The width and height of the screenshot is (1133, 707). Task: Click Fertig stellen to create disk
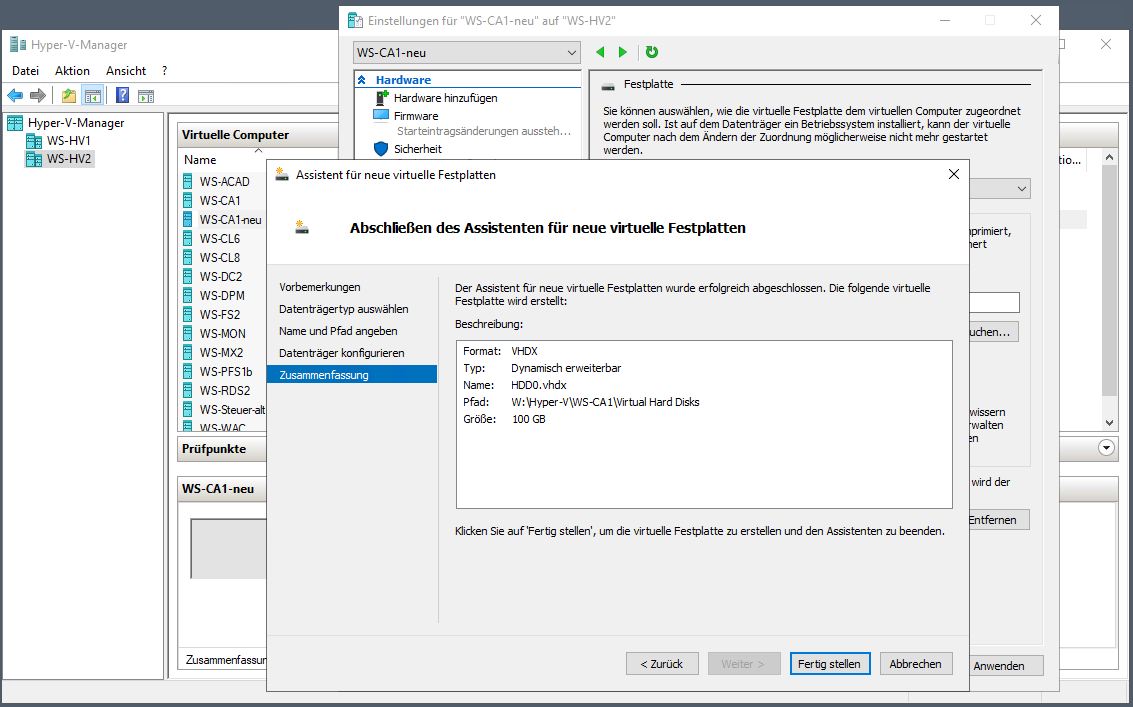(x=830, y=664)
